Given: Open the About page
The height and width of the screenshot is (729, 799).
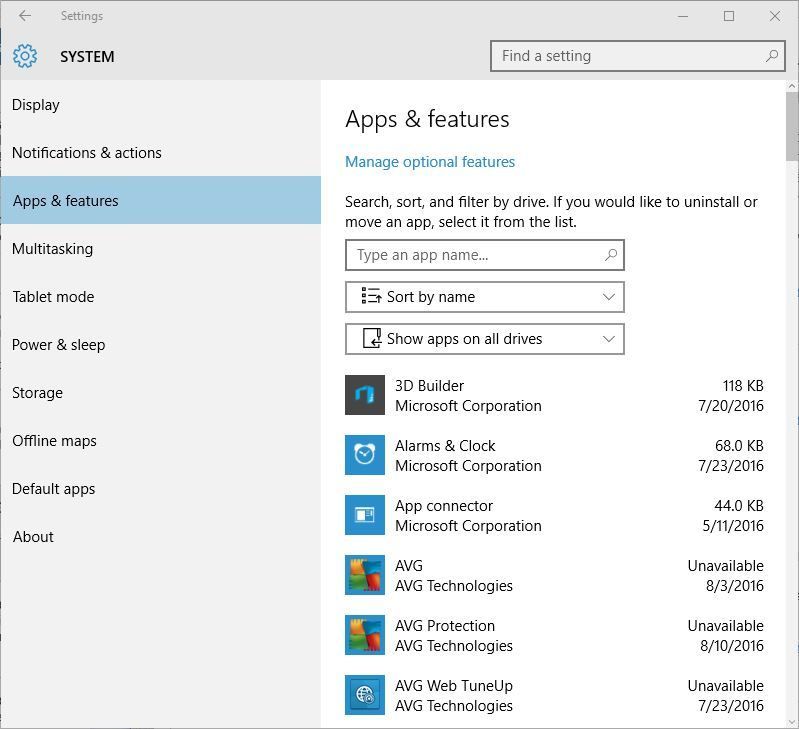Looking at the screenshot, I should (x=161, y=536).
